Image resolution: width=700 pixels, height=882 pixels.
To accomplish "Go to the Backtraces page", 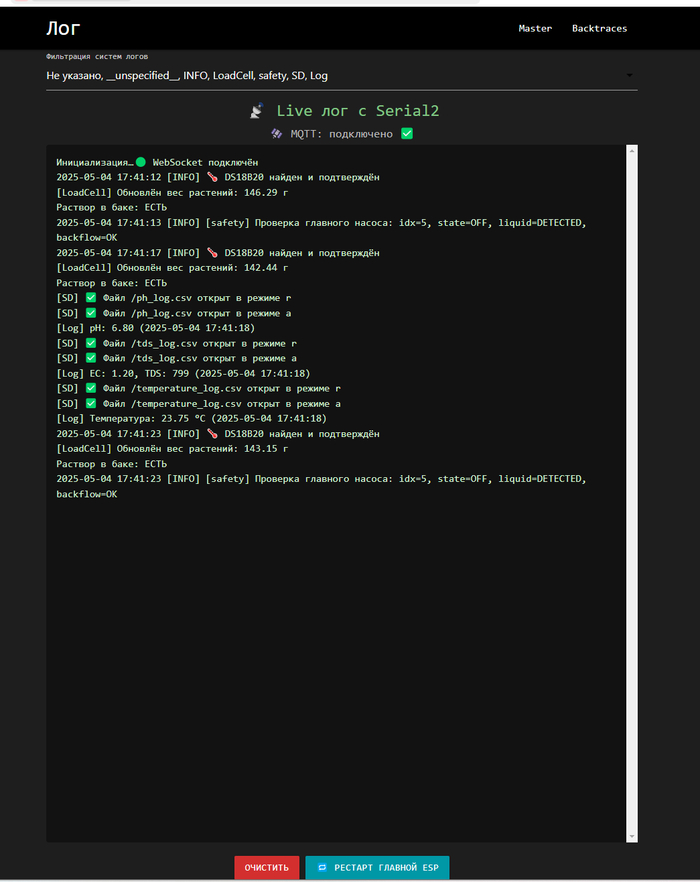I will [x=599, y=28].
